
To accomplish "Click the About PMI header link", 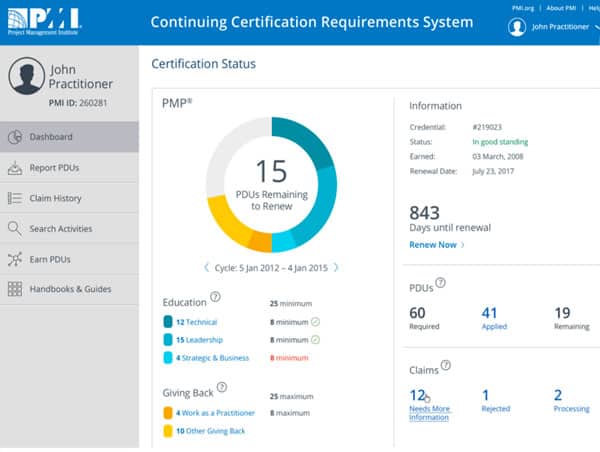I will [561, 8].
